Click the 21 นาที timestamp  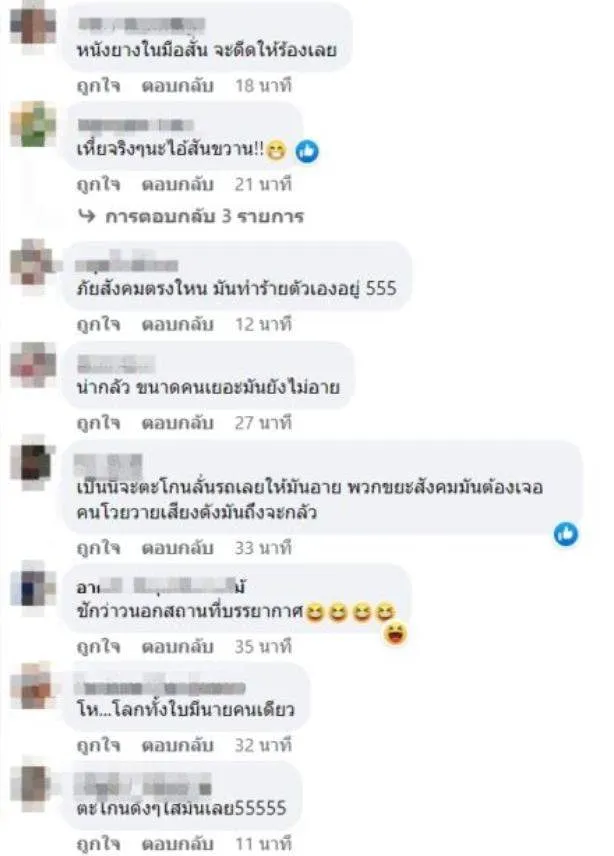pyautogui.click(x=263, y=185)
